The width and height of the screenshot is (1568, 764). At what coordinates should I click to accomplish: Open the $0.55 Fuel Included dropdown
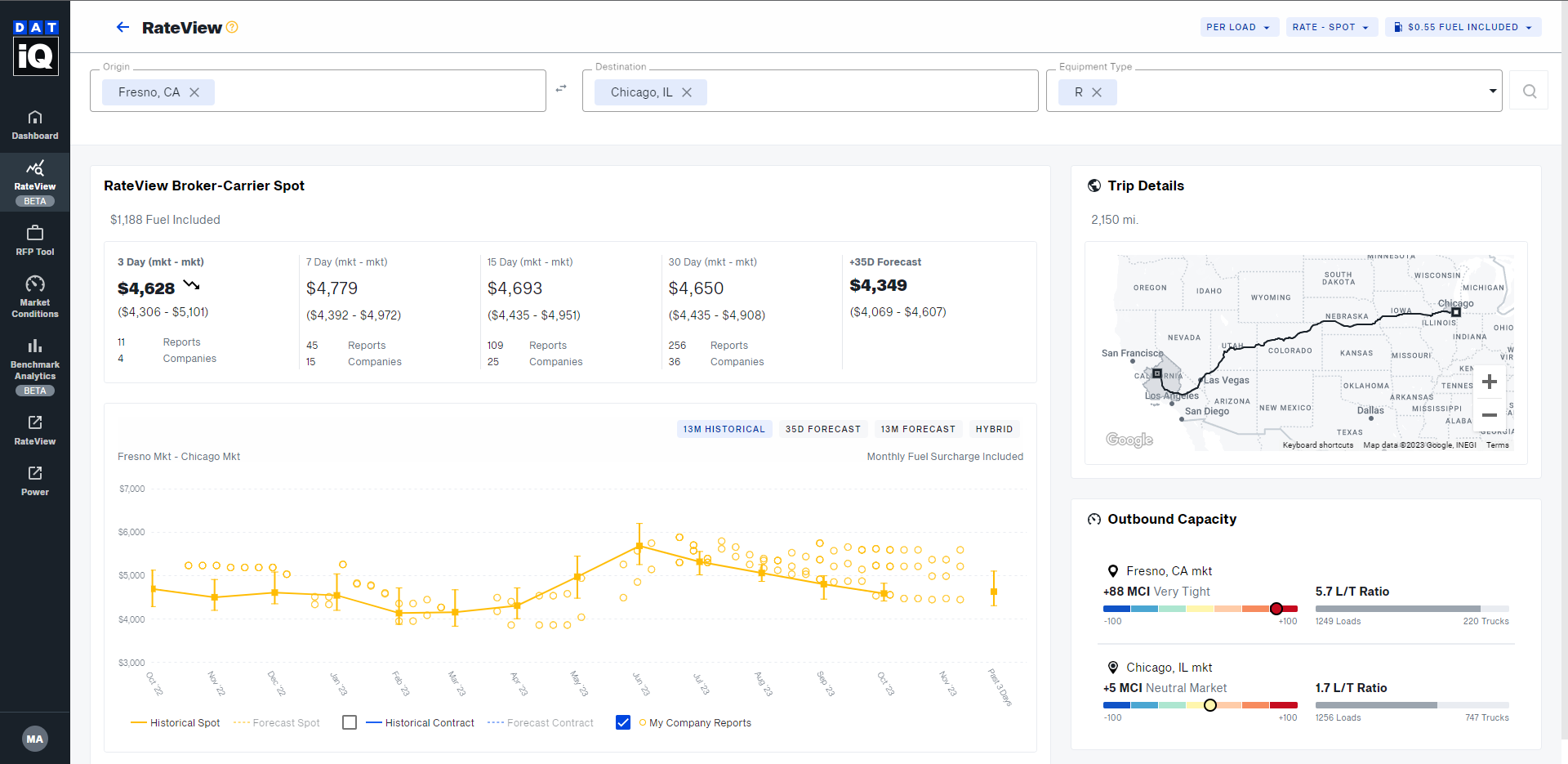[x=1463, y=27]
